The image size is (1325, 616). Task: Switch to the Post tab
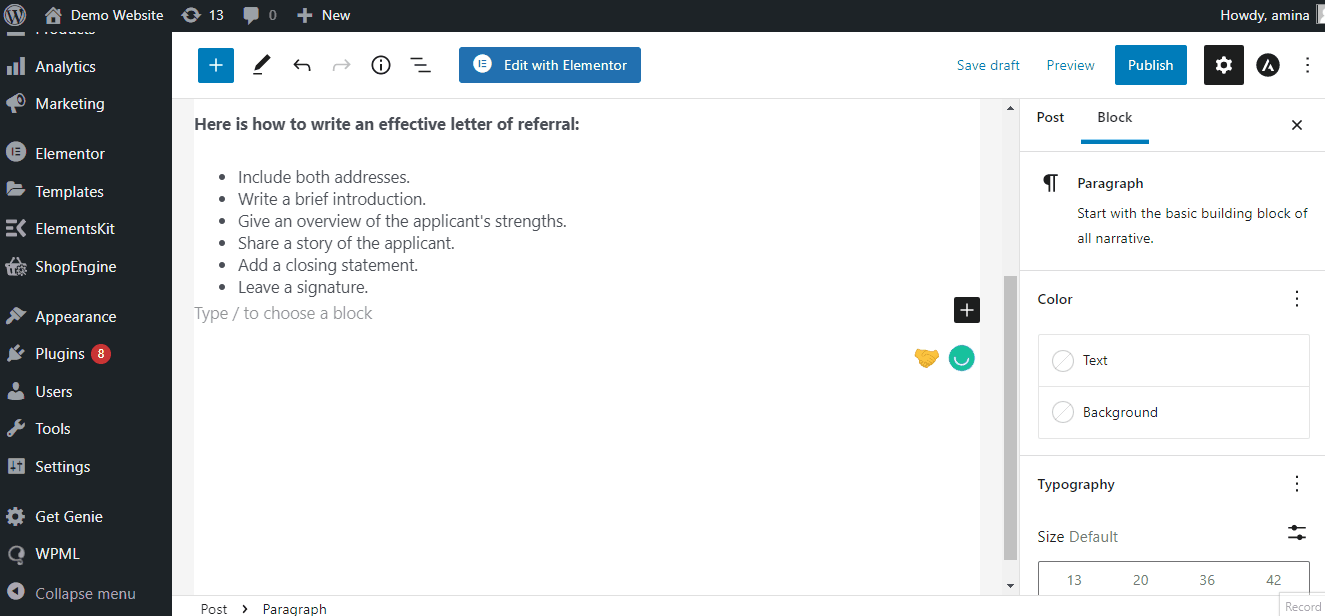(1050, 117)
